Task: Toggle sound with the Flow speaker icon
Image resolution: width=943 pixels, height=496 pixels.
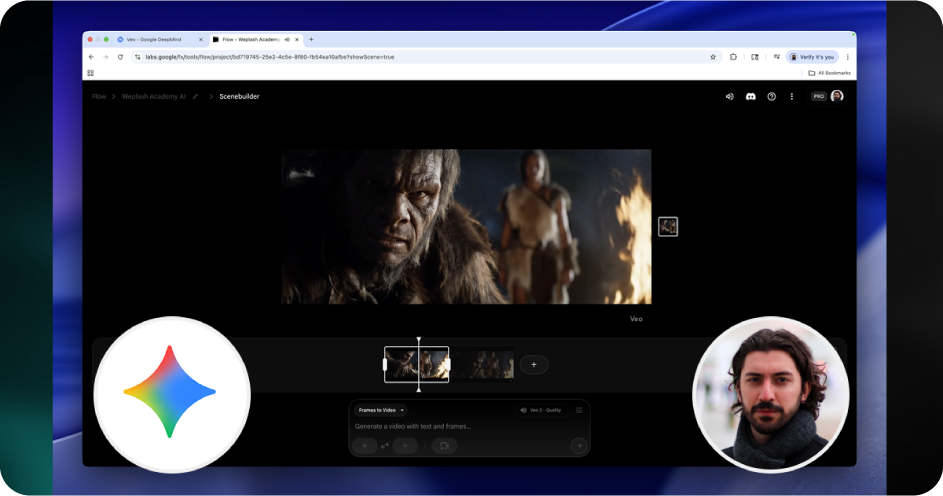Action: [730, 96]
